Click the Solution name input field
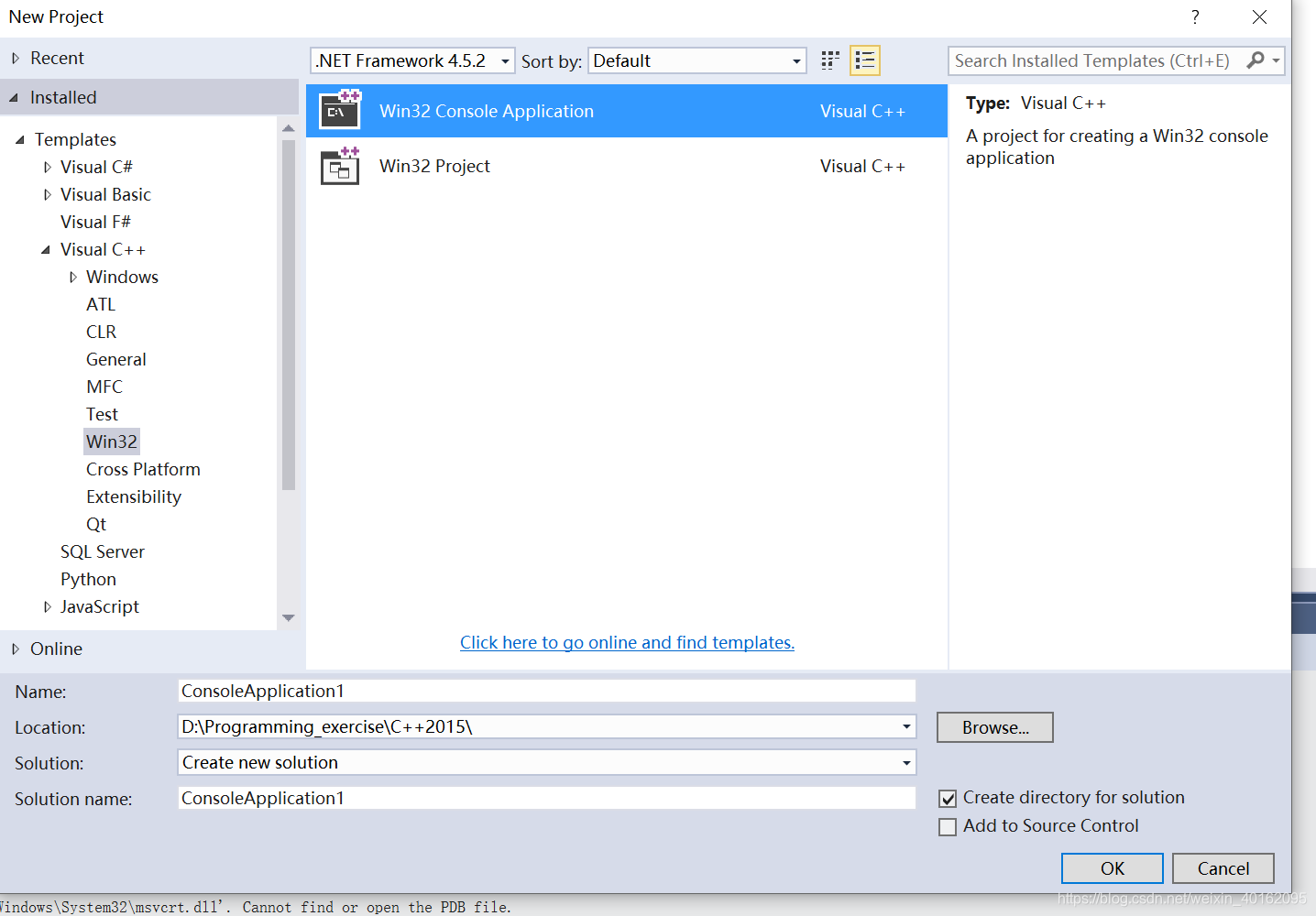Screen dimensions: 1316x916 [547, 798]
